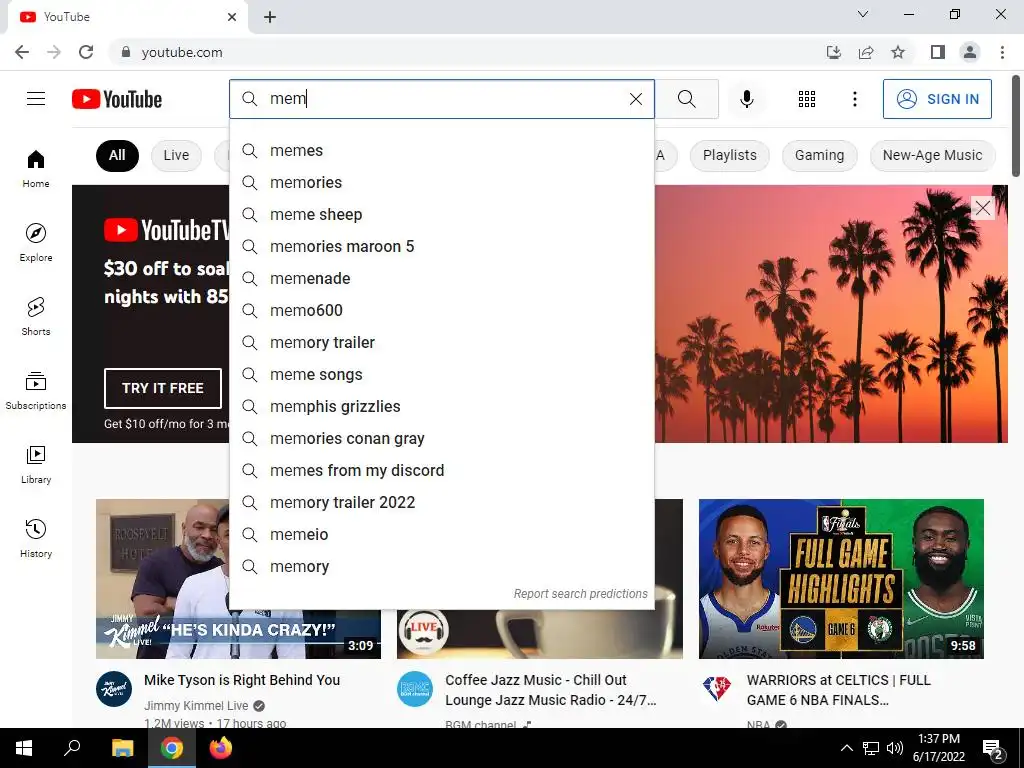Choose 'memory trailer 2022' suggestion

pyautogui.click(x=441, y=502)
